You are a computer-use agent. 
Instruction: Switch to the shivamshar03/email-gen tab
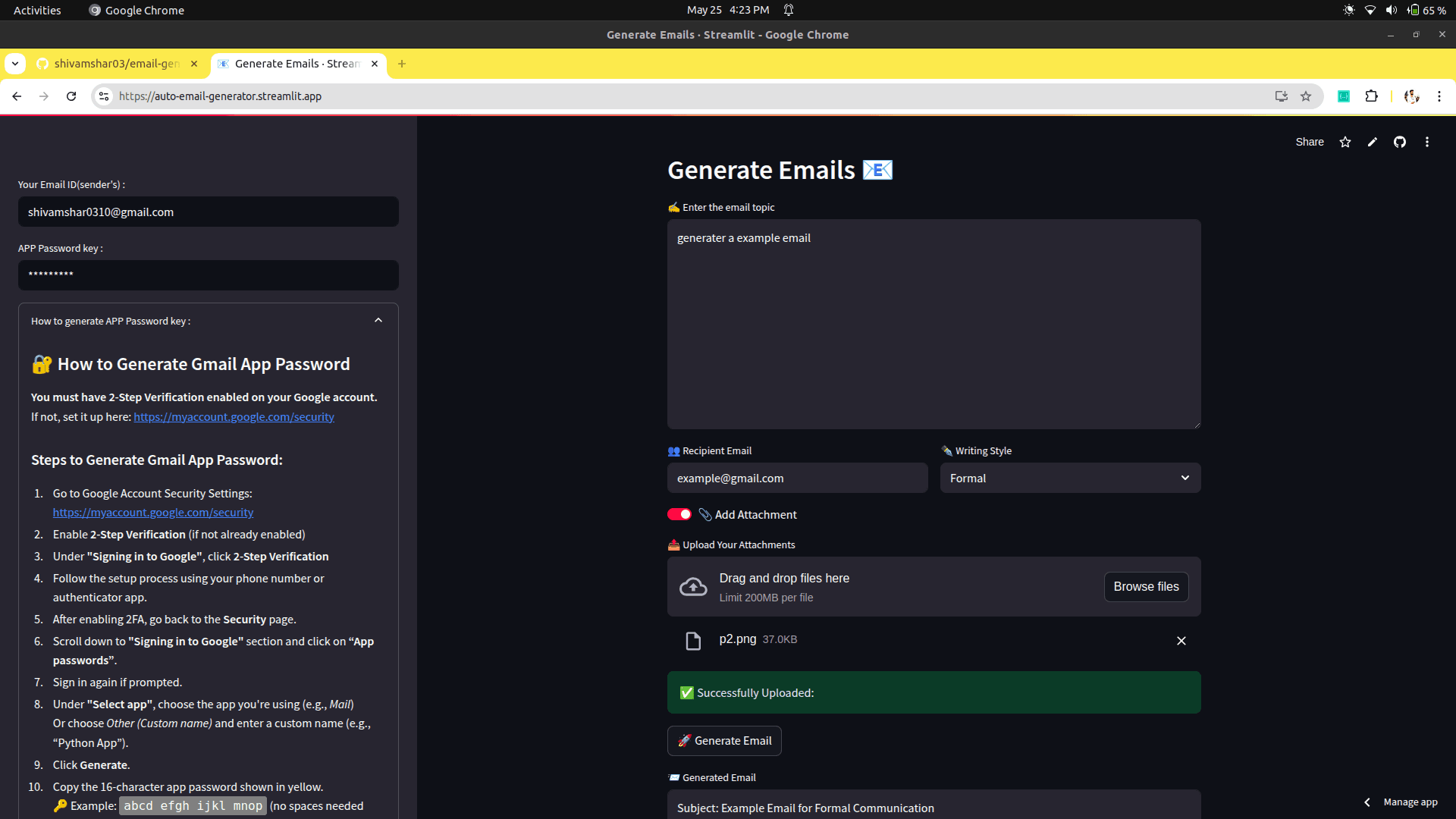tap(114, 64)
